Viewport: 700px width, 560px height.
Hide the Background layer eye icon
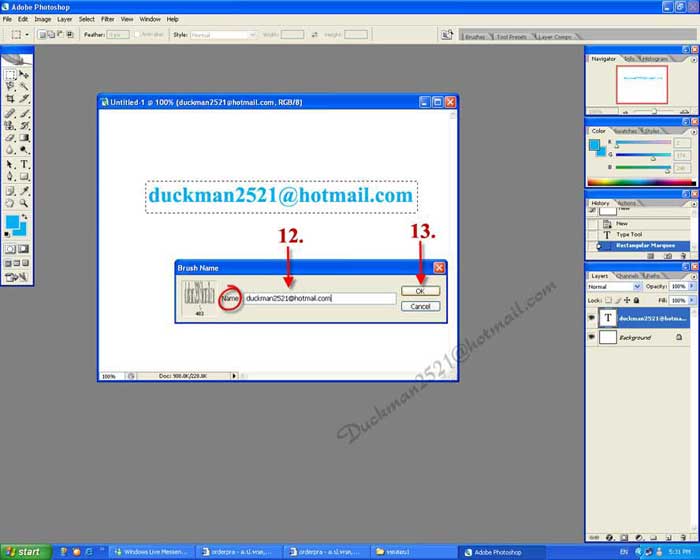pyautogui.click(x=592, y=337)
